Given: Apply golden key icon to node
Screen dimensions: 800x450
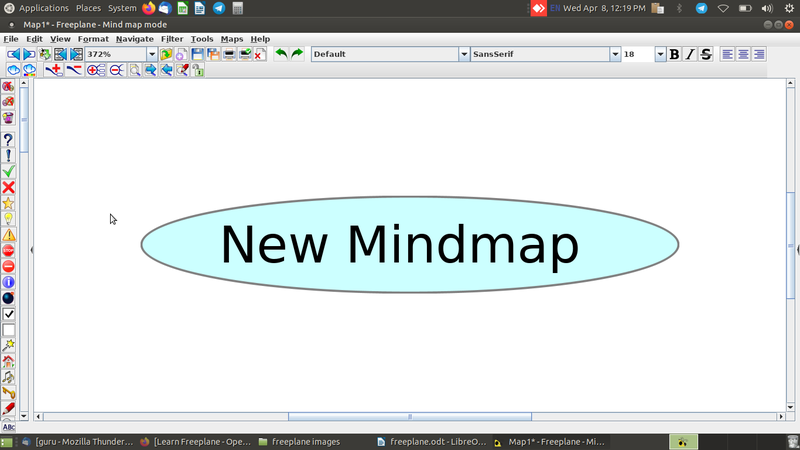Looking at the screenshot, I should tap(8, 393).
